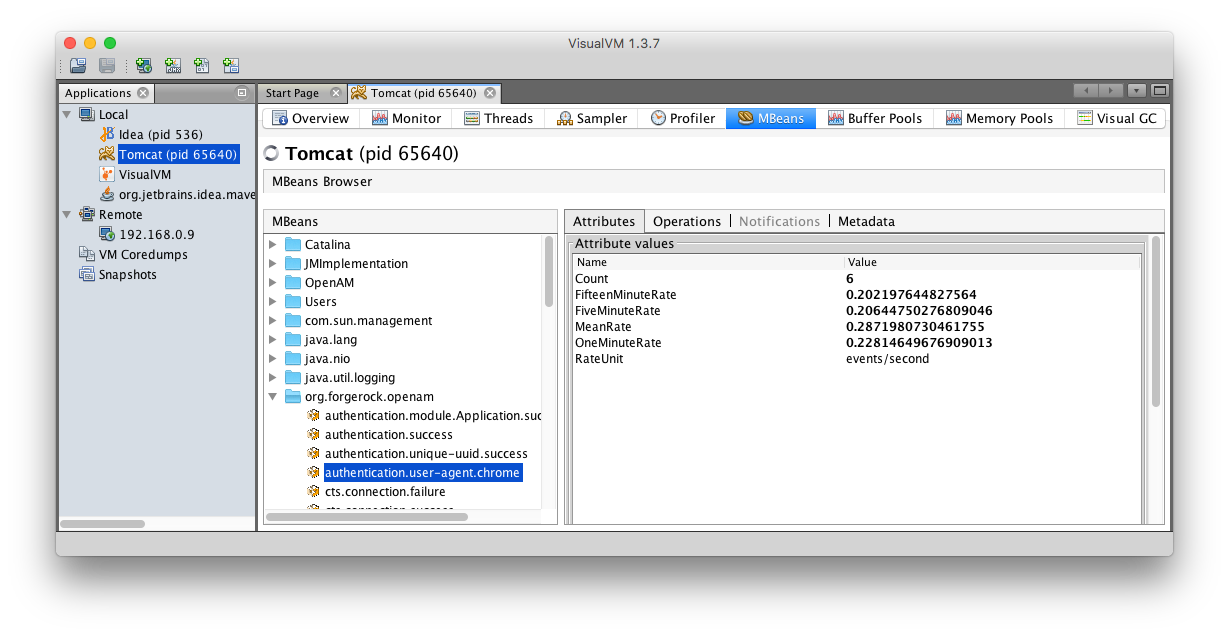Close the Tomcat (pid 65640) tab
The height and width of the screenshot is (636, 1229).
[x=490, y=93]
